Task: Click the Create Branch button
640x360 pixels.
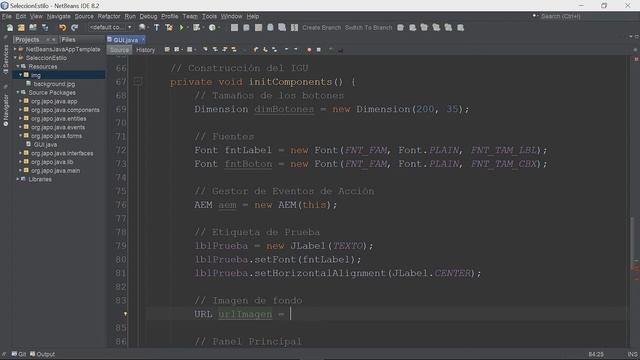Action: pos(322,28)
